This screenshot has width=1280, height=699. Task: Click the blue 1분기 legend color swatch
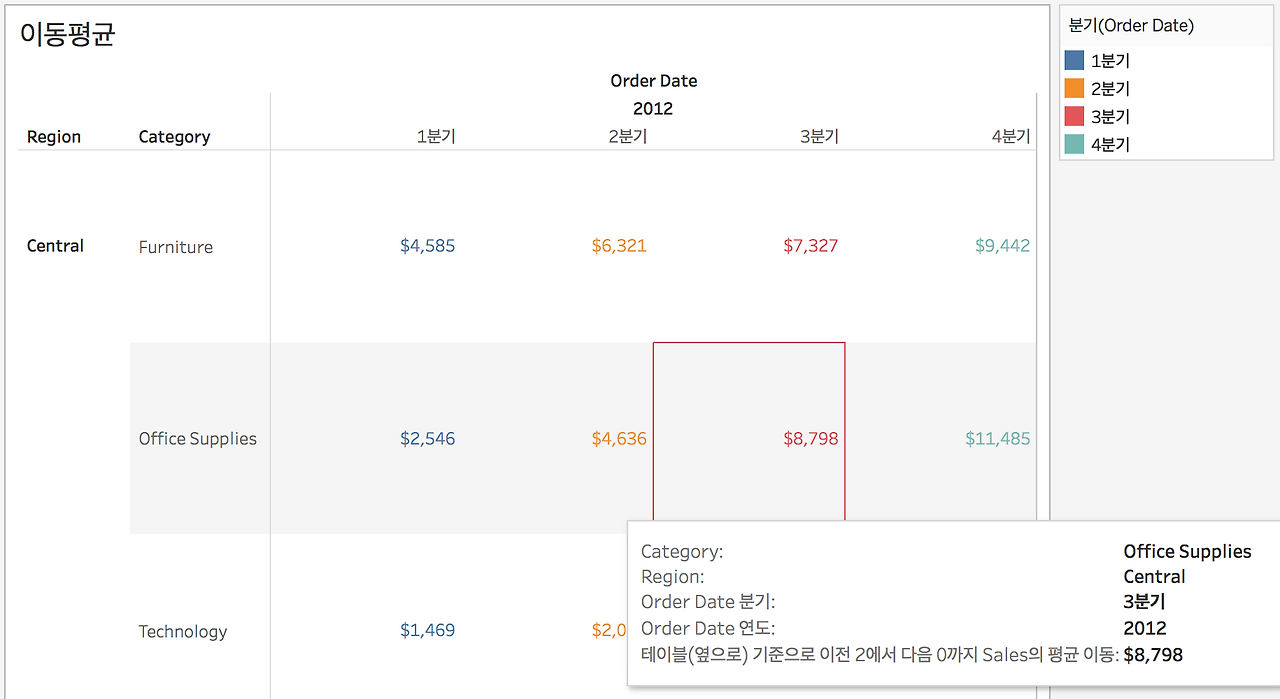point(1075,61)
